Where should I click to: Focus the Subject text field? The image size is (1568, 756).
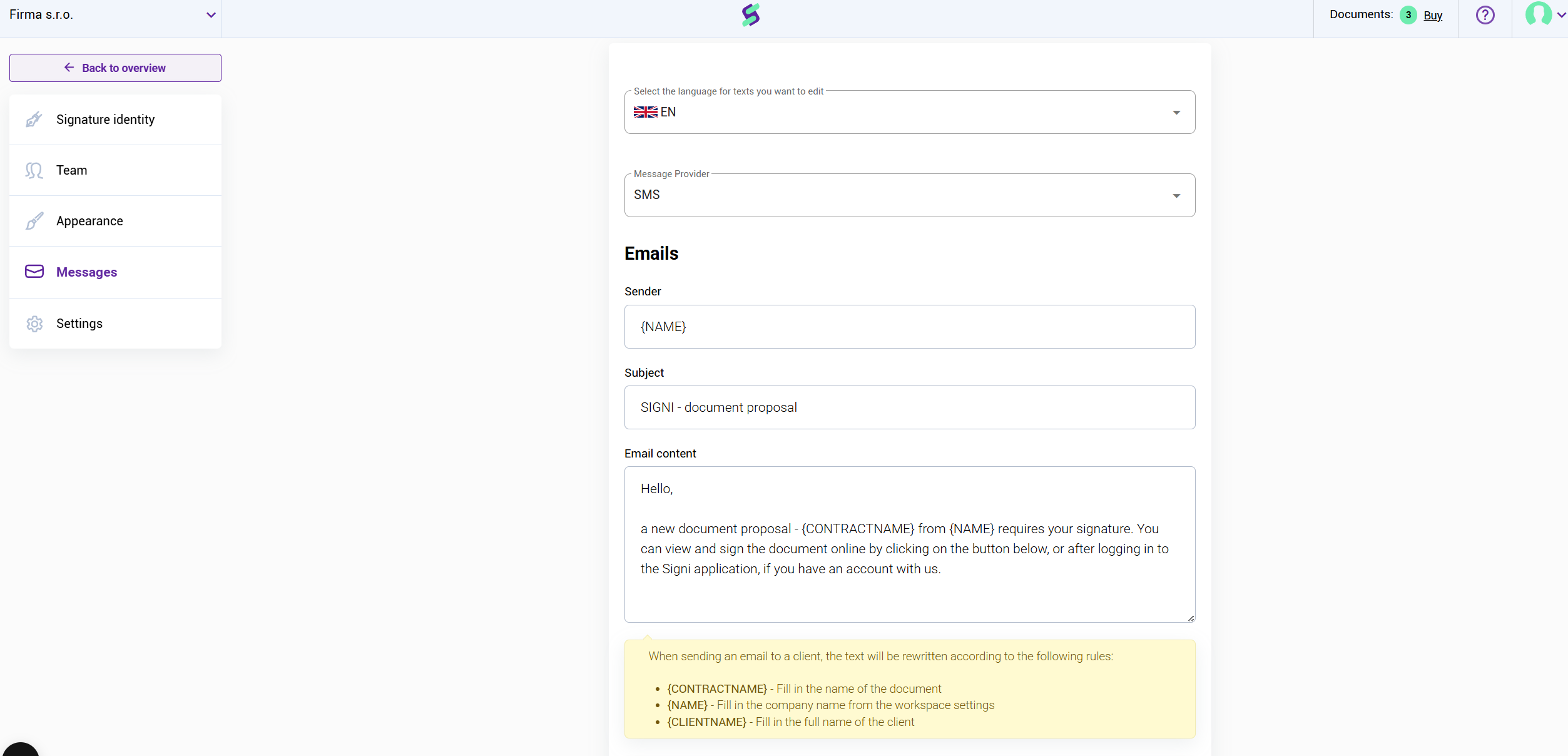909,407
